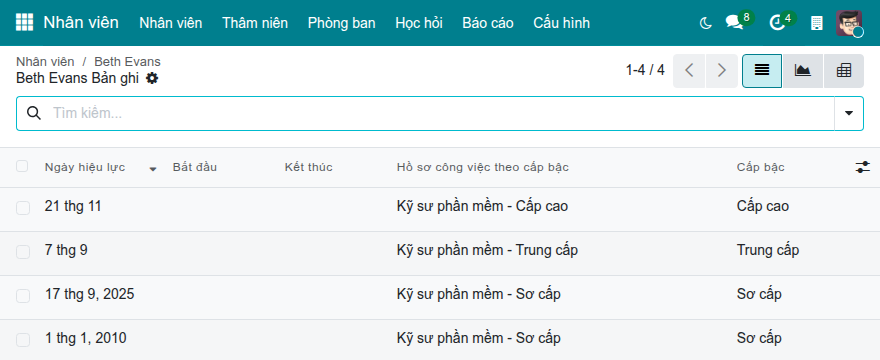The image size is (880, 360).
Task: Open the Nhân viên menu item
Action: [x=171, y=23]
